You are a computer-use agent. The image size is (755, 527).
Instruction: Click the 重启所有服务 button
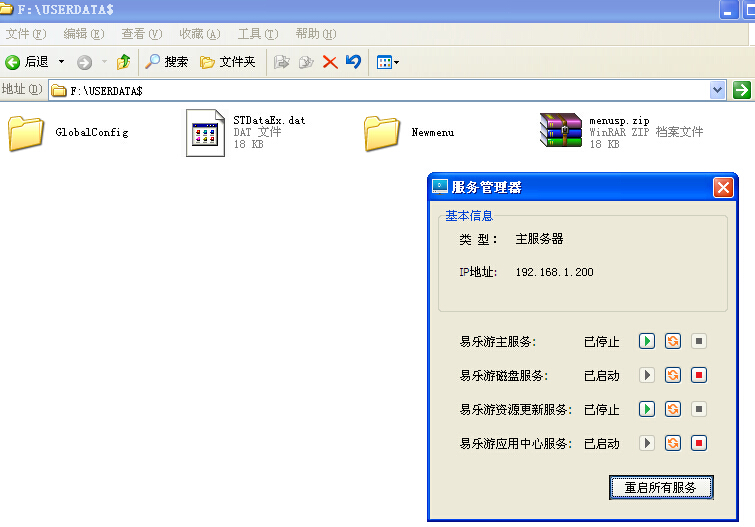point(661,487)
